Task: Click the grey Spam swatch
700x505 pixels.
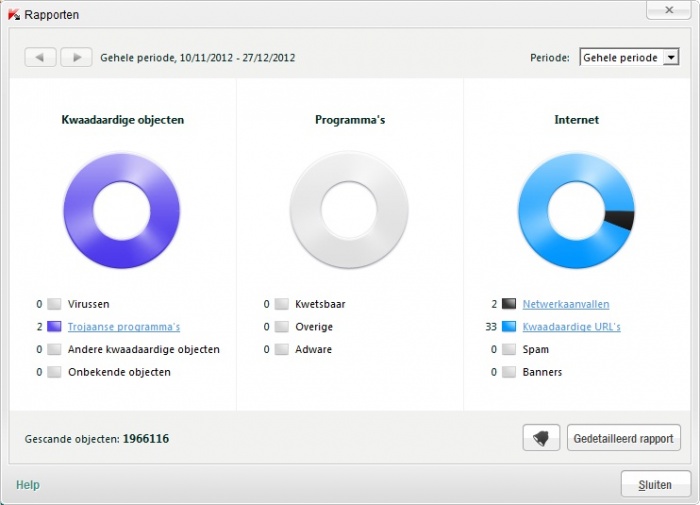Action: [509, 349]
